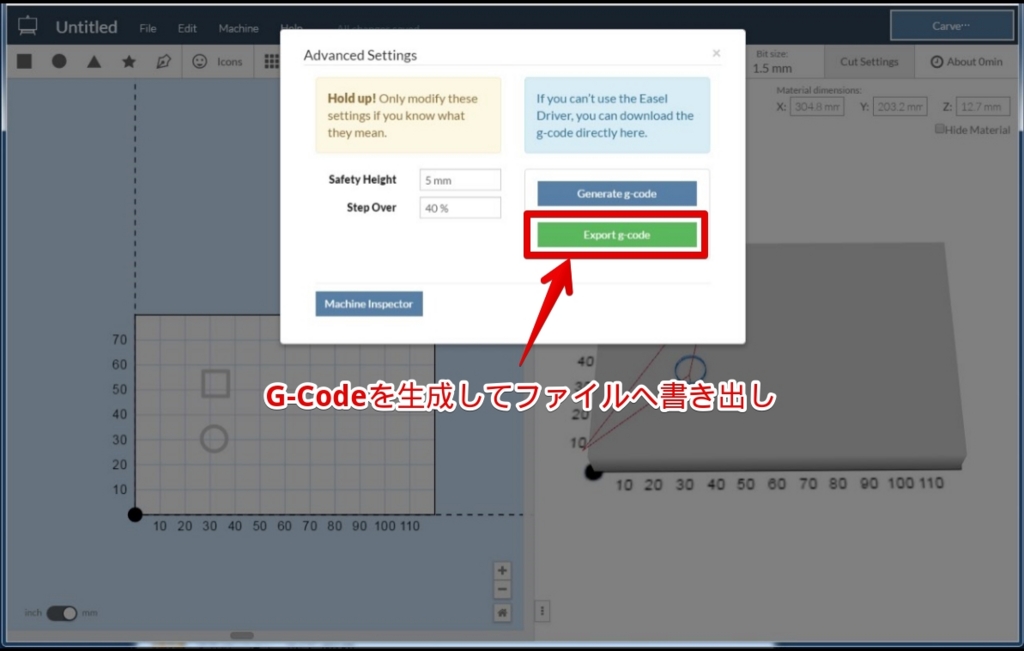Open the File menu
The image size is (1024, 651).
point(148,28)
